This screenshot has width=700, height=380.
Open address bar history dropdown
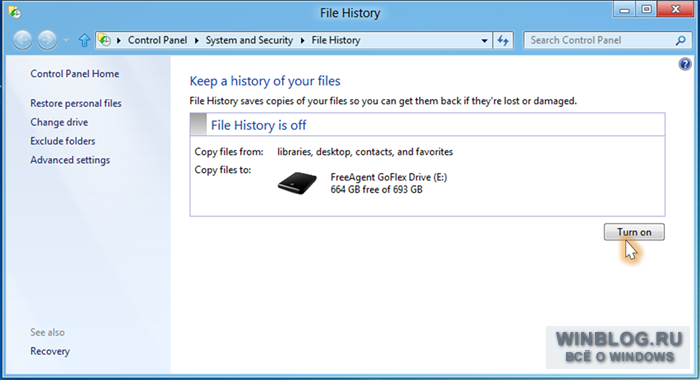484,41
